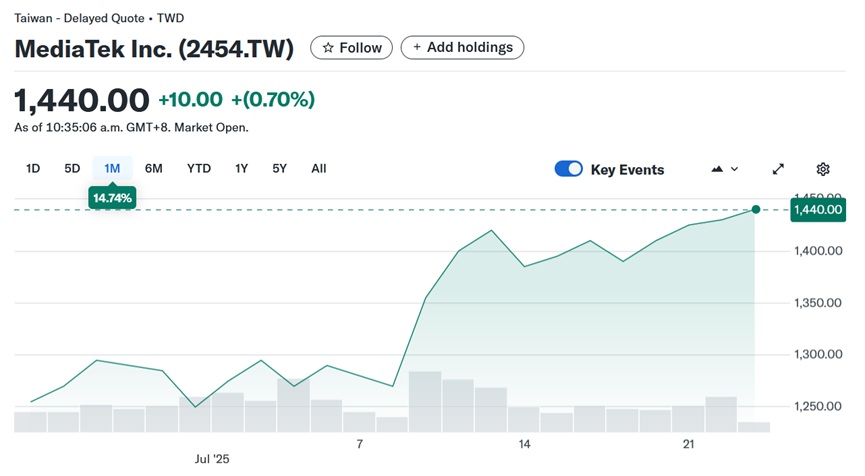Viewport: 865px width, 476px height.
Task: Switch to YTD time range
Action: point(199,168)
